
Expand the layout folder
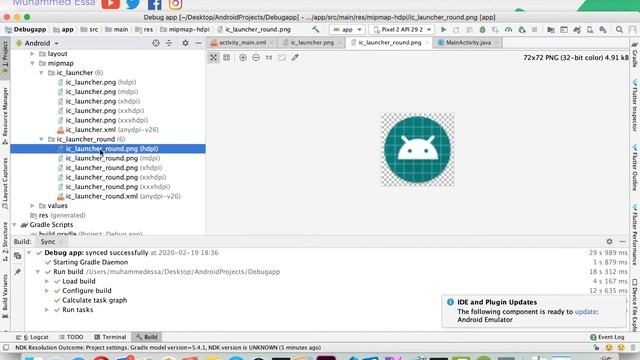(32, 54)
